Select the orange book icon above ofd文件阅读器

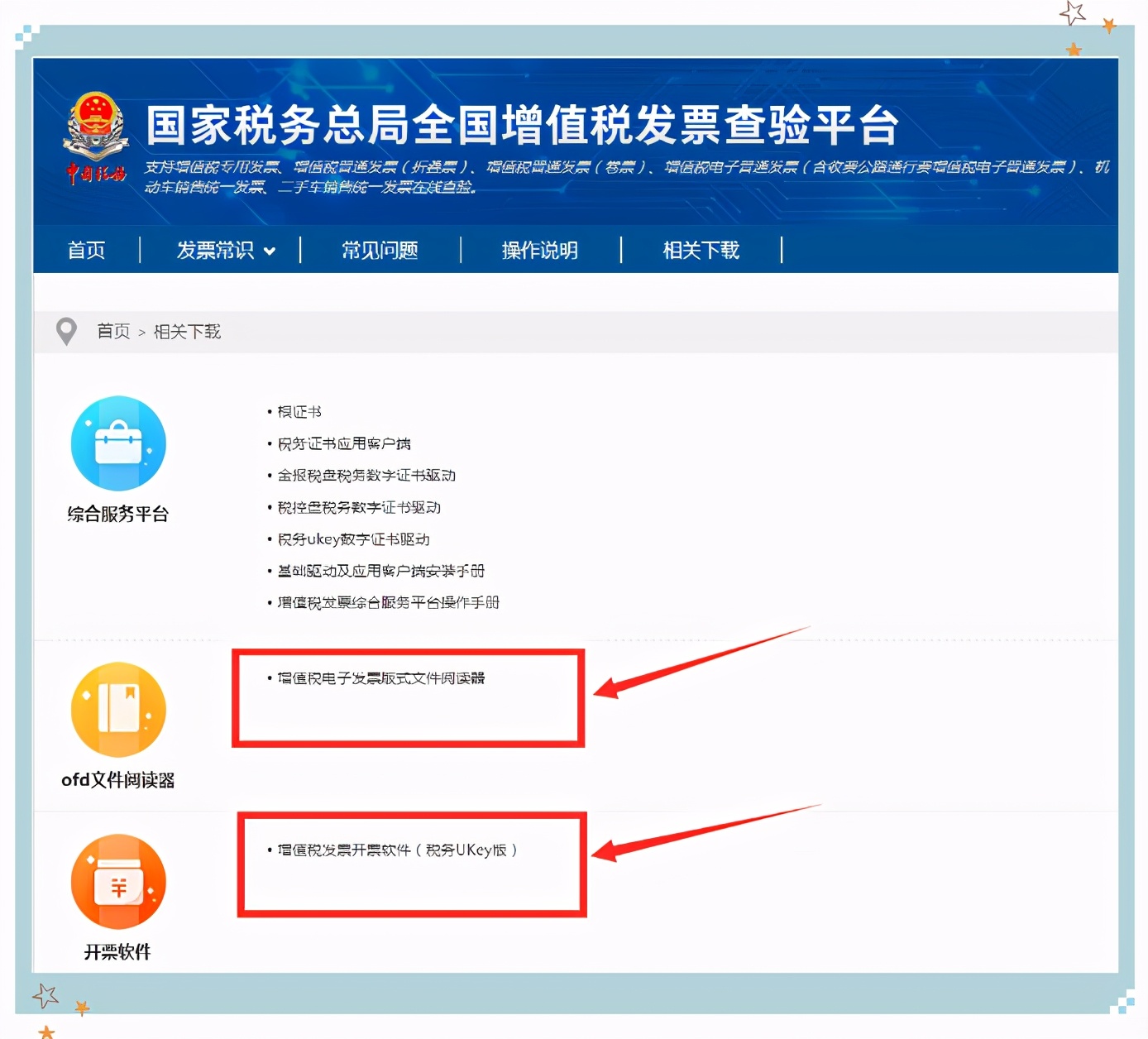pos(118,709)
